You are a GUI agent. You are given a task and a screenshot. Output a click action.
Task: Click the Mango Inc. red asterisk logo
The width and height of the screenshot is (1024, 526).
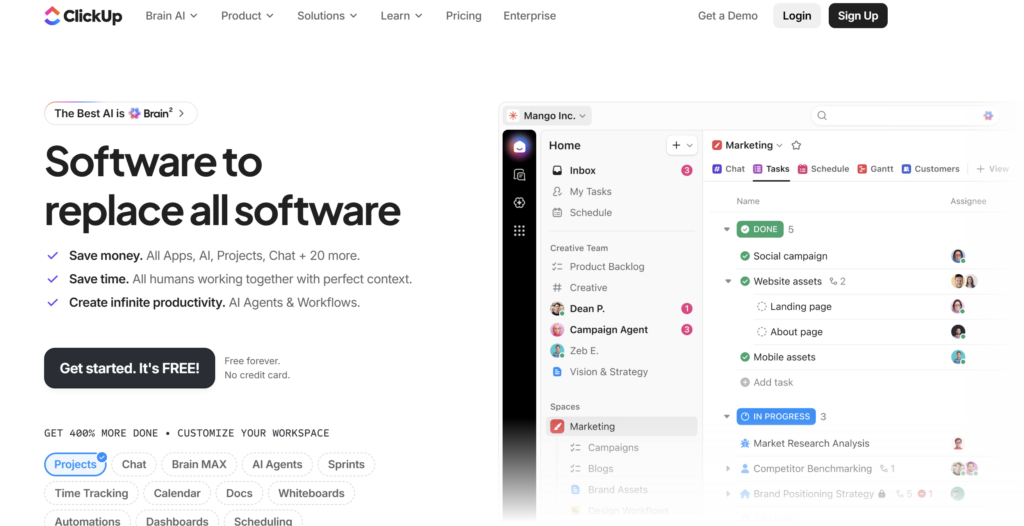(513, 116)
